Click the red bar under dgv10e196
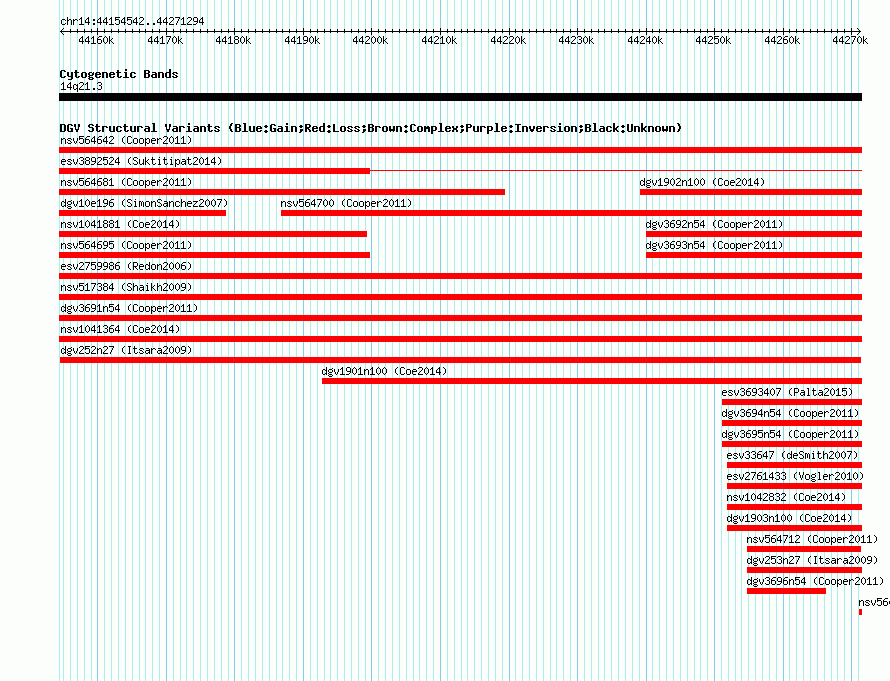The width and height of the screenshot is (890, 681). tap(142, 213)
